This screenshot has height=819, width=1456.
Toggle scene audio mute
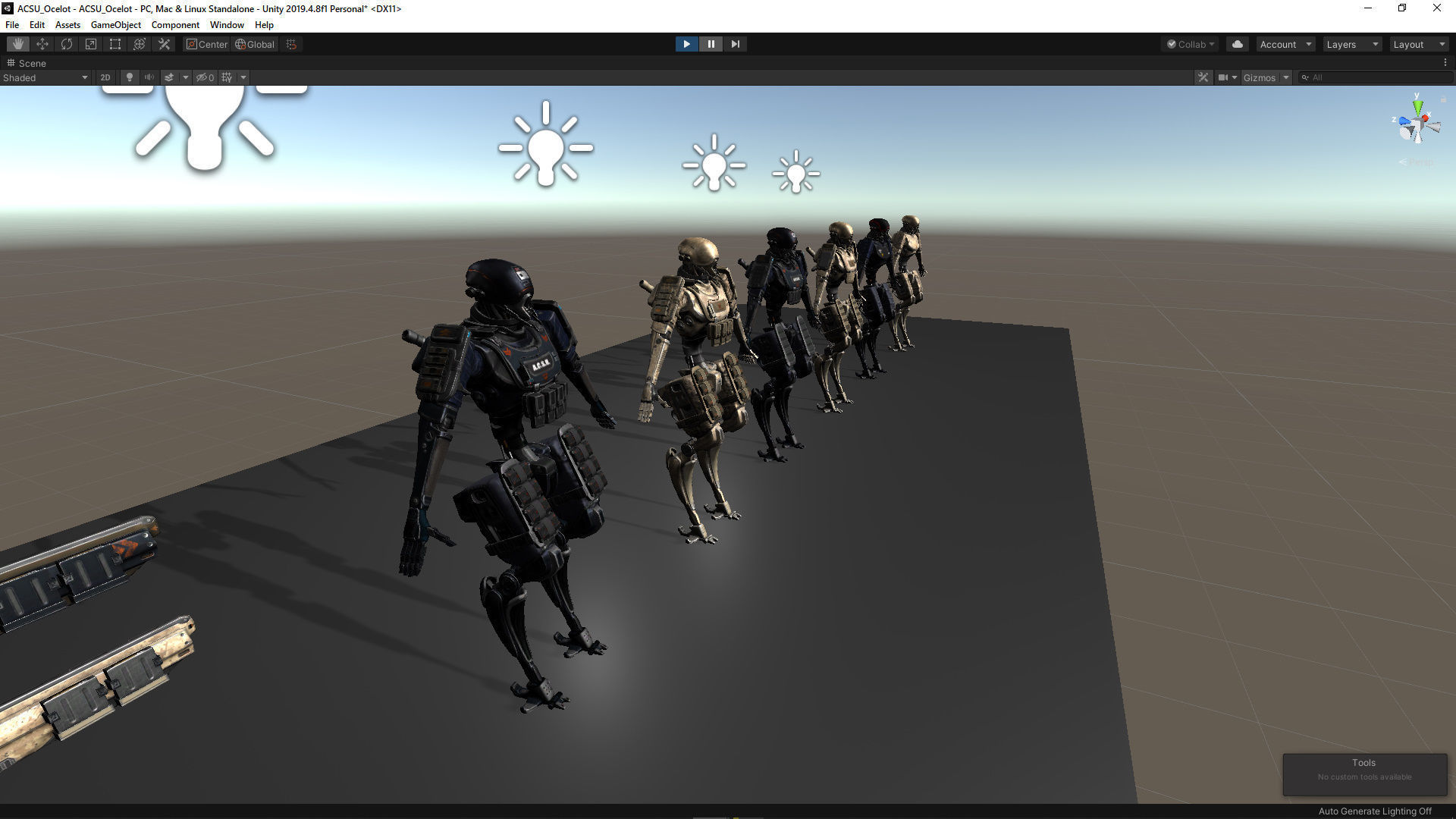pyautogui.click(x=149, y=77)
